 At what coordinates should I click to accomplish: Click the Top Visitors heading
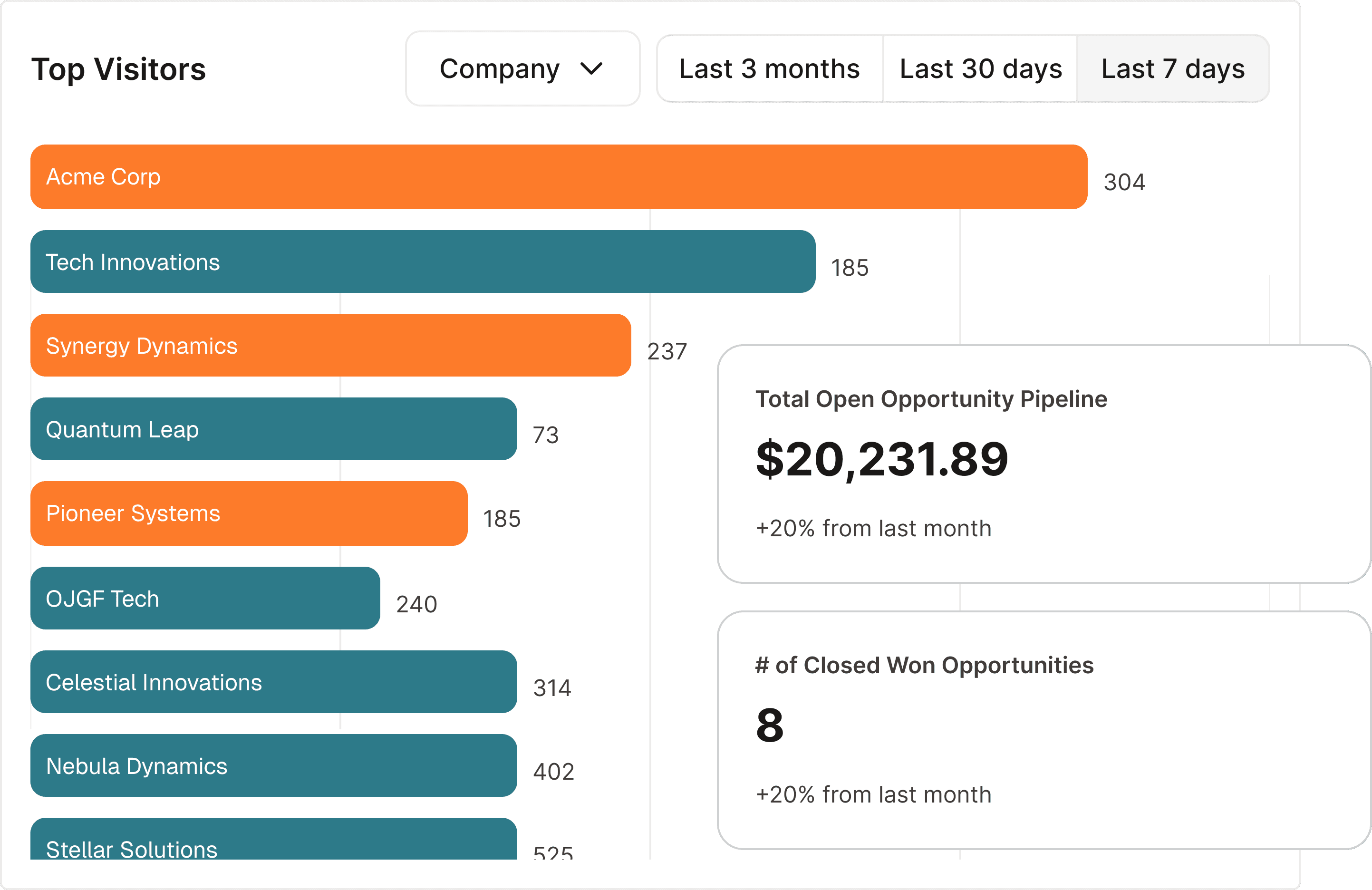[x=118, y=69]
